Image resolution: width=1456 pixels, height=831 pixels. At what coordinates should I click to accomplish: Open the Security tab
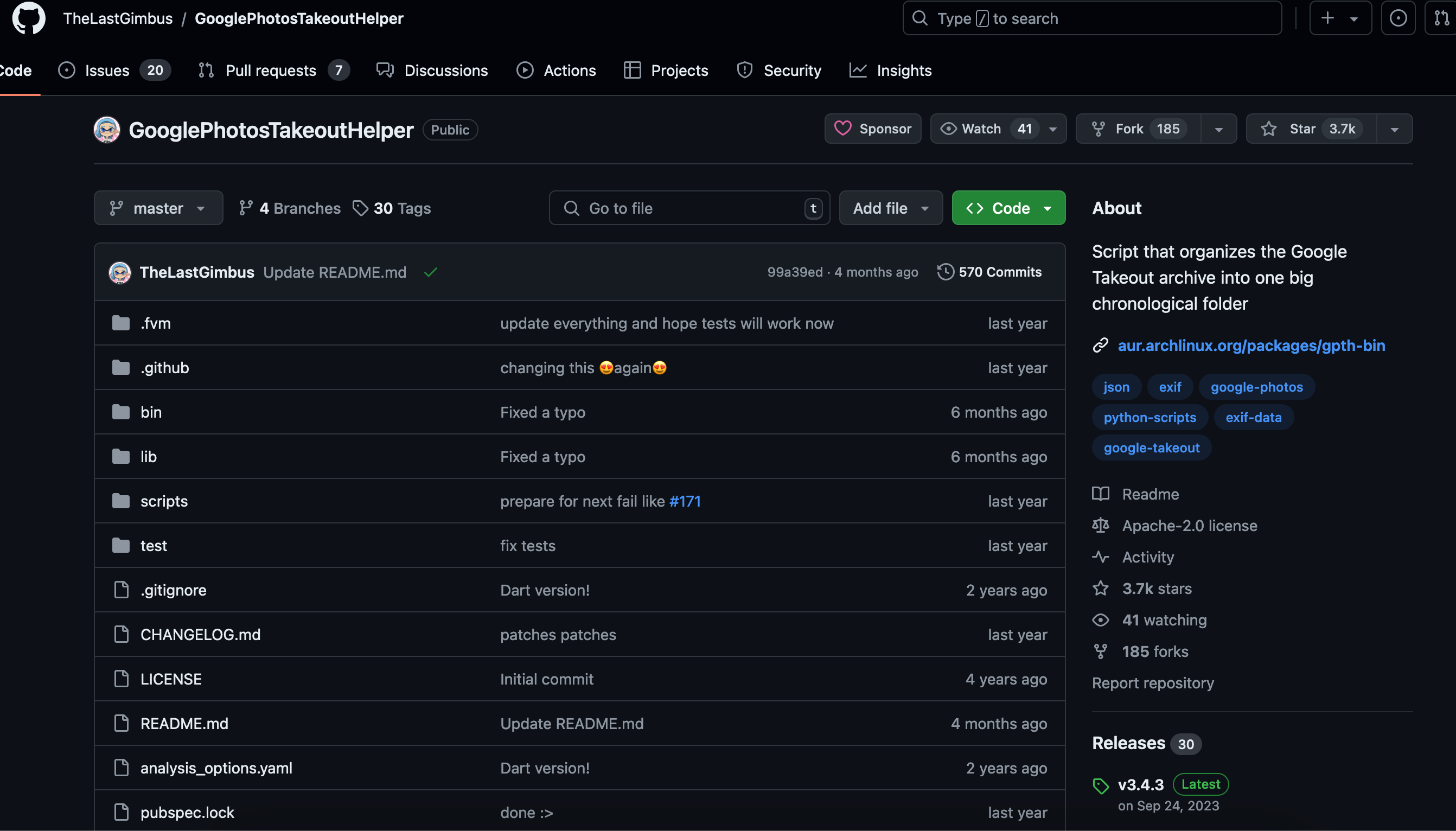point(778,70)
